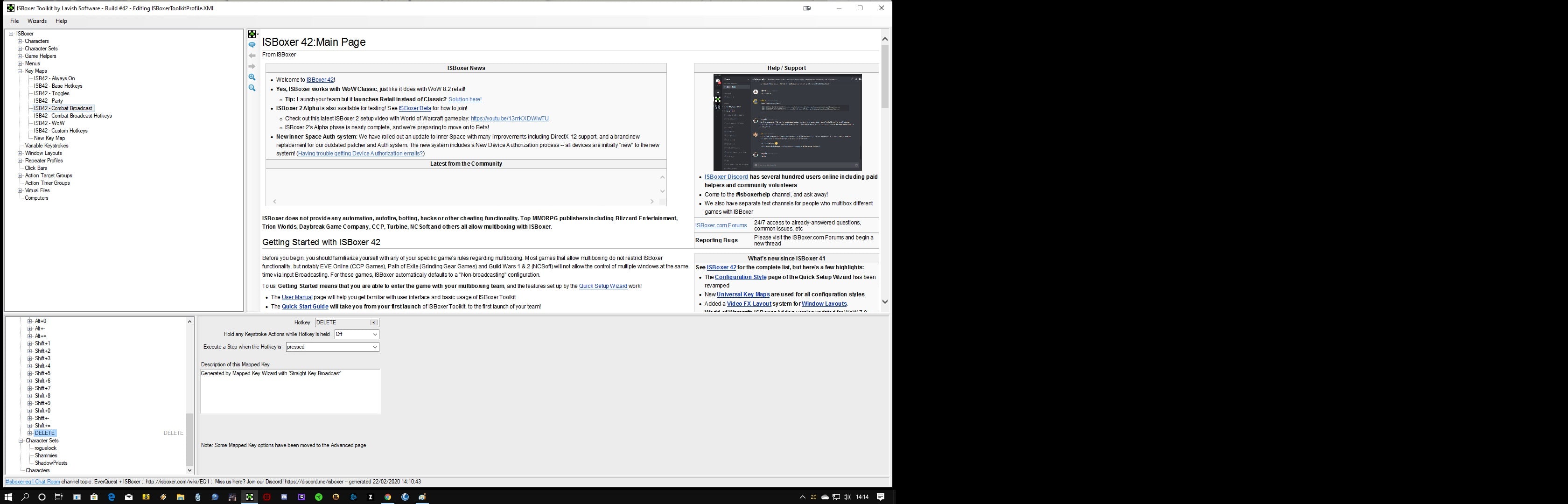This screenshot has width=1568, height=504.
Task: Launch Microsoft Store from the taskbar
Action: pyautogui.click(x=94, y=497)
